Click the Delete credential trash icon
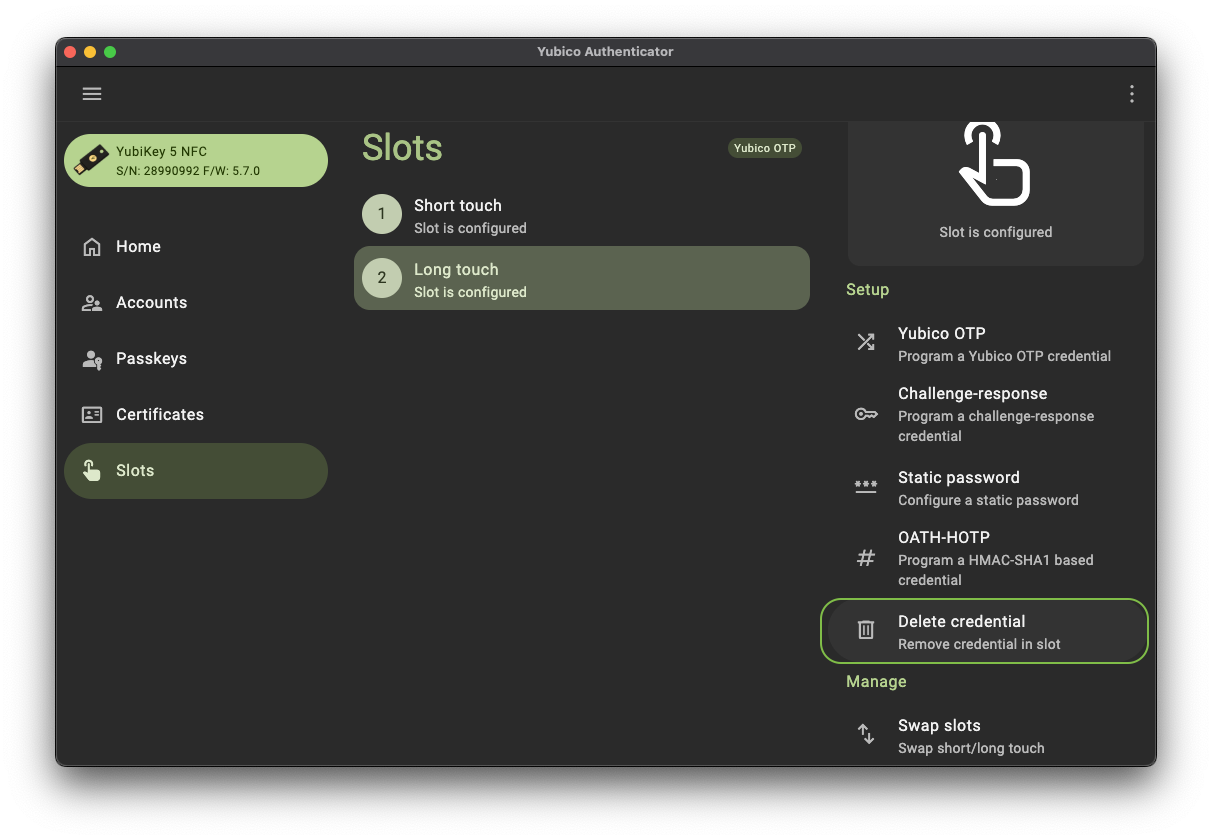 866,630
